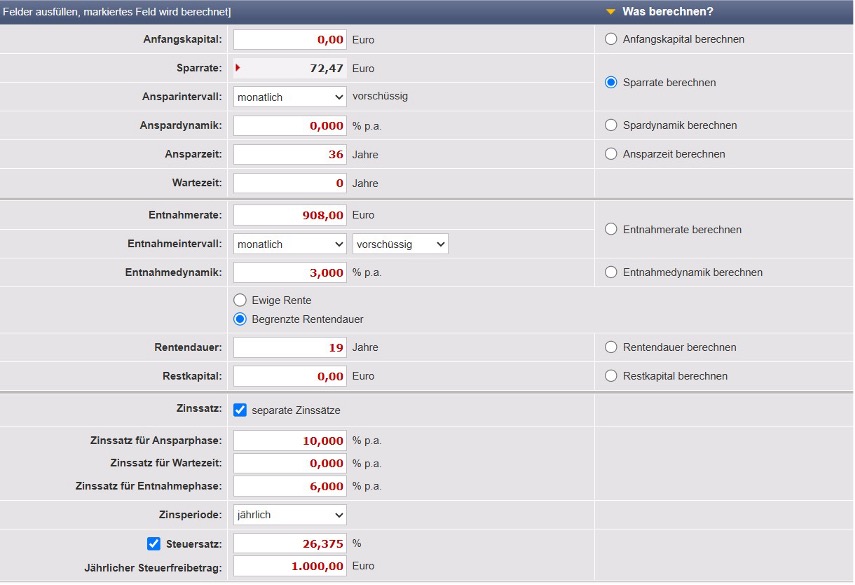Select 'Anfangskapital berechnen' radio option
The image size is (855, 585).
pyautogui.click(x=611, y=39)
